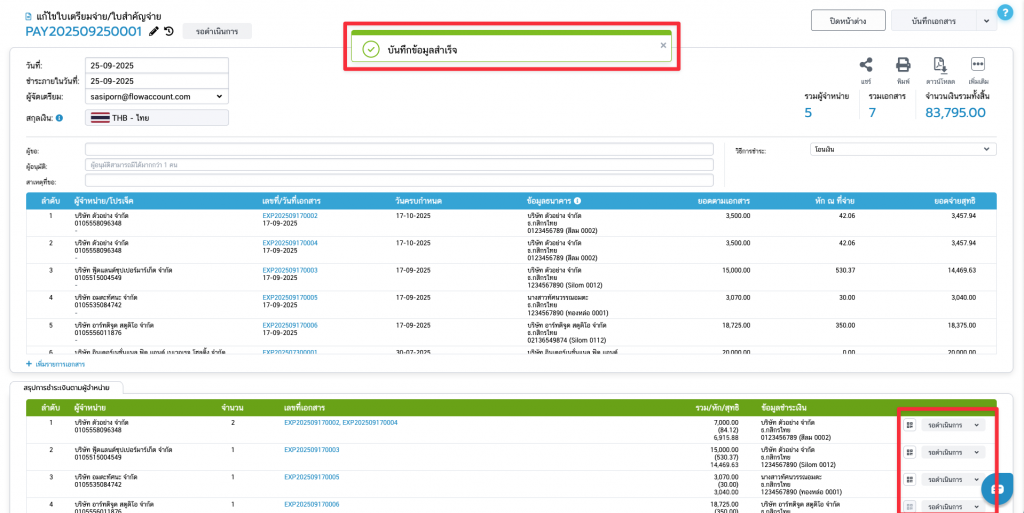Open the chat support bubble
Screen dimensions: 1024x513
[997, 487]
